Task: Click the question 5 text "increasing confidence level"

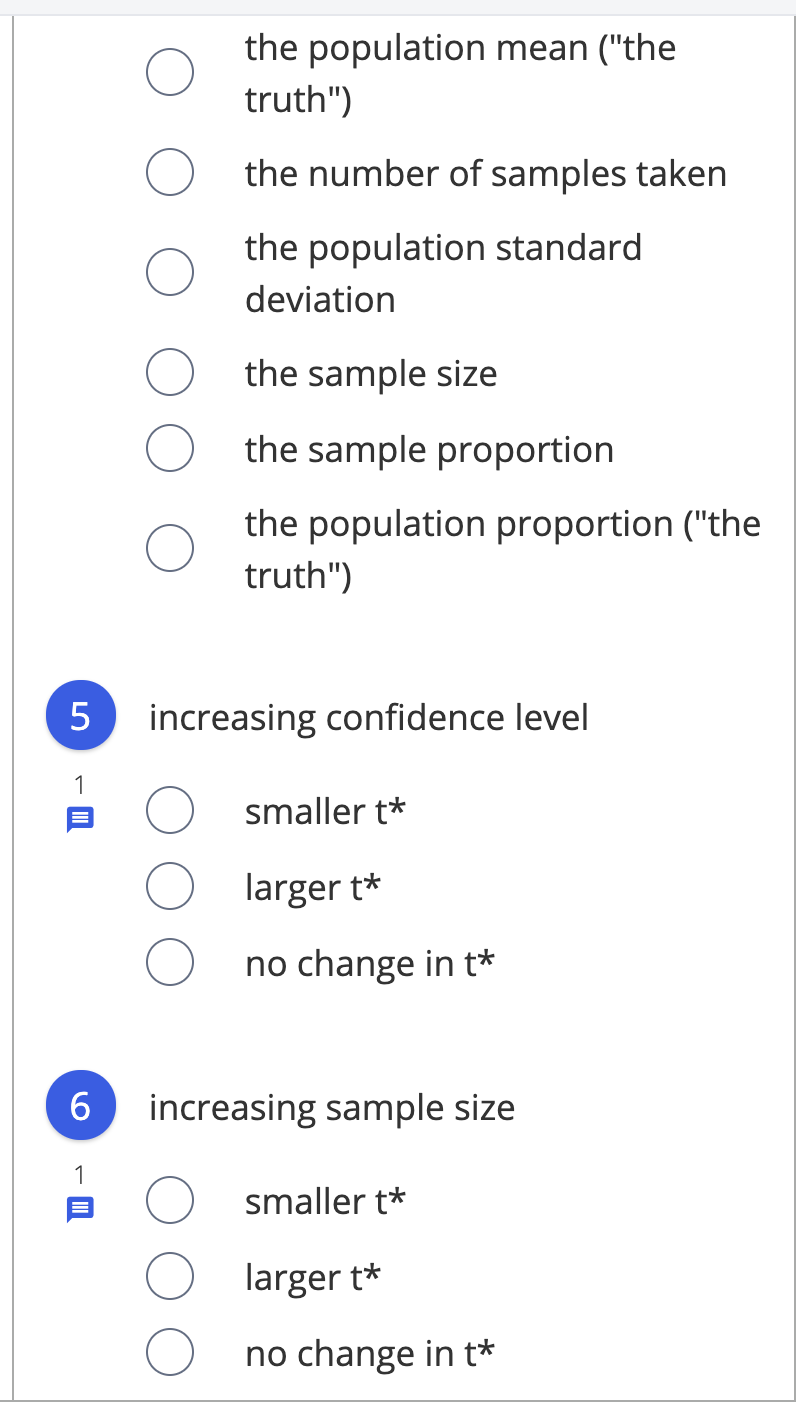Action: (368, 716)
